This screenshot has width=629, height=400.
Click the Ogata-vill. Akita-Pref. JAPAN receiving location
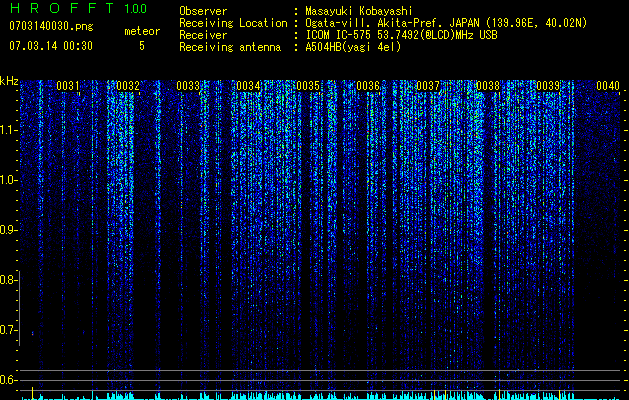pos(445,23)
